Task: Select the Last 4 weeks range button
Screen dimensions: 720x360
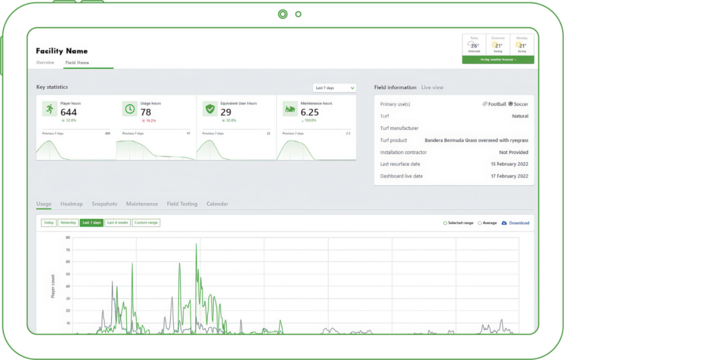Action: click(118, 223)
